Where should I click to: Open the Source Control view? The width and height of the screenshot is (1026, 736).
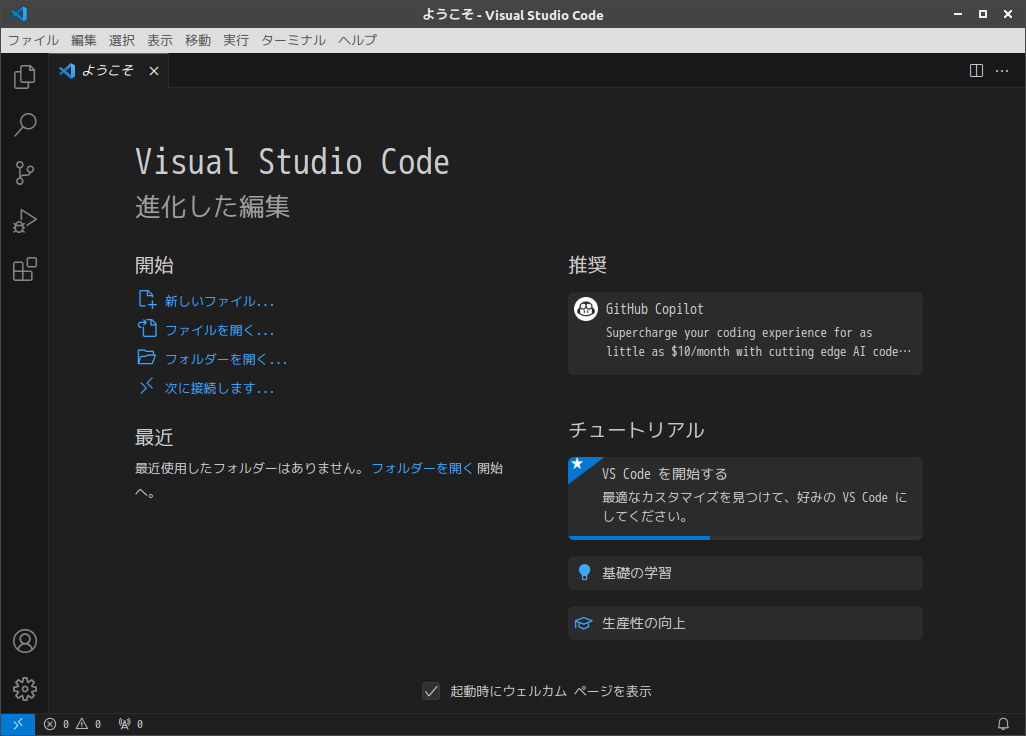tap(25, 173)
